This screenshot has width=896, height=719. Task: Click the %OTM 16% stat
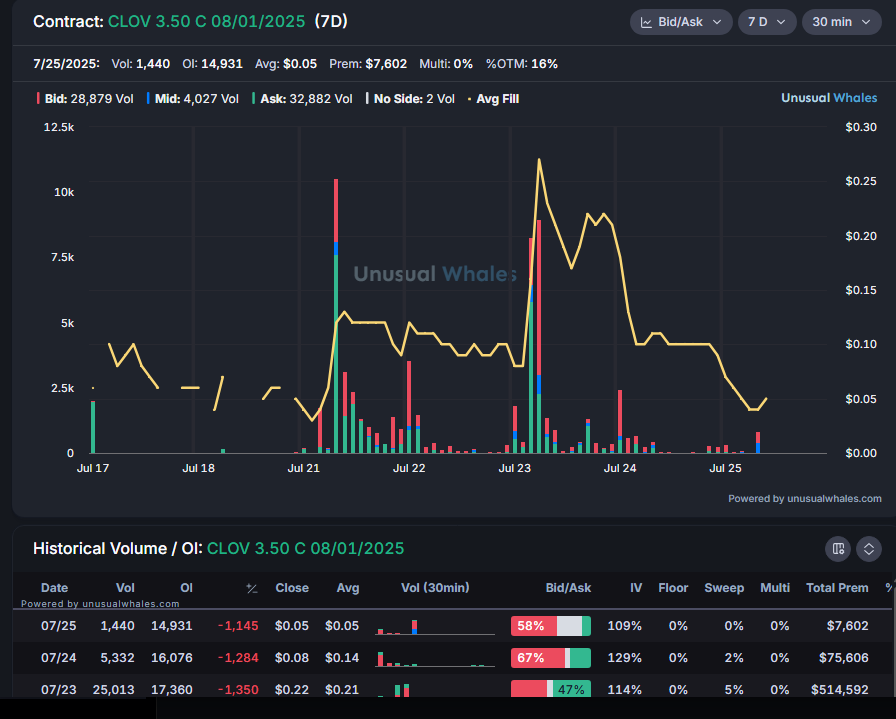click(522, 63)
